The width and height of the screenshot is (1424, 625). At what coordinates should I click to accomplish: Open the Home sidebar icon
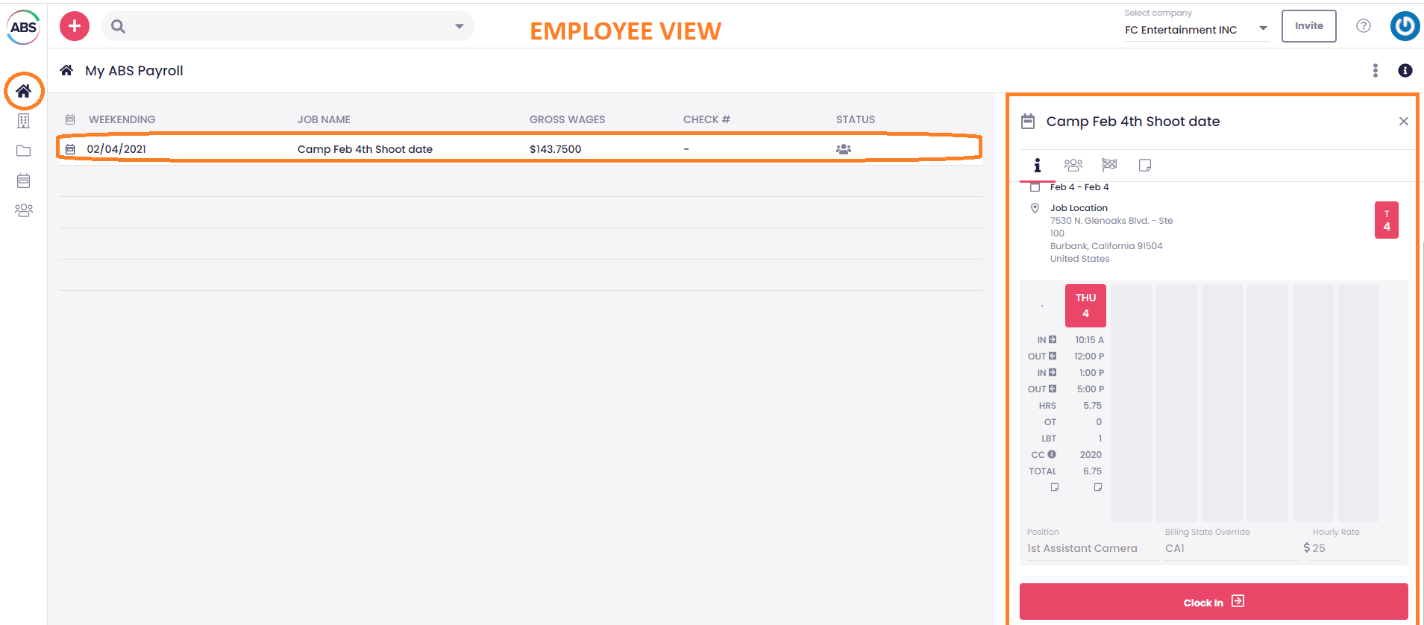(23, 90)
